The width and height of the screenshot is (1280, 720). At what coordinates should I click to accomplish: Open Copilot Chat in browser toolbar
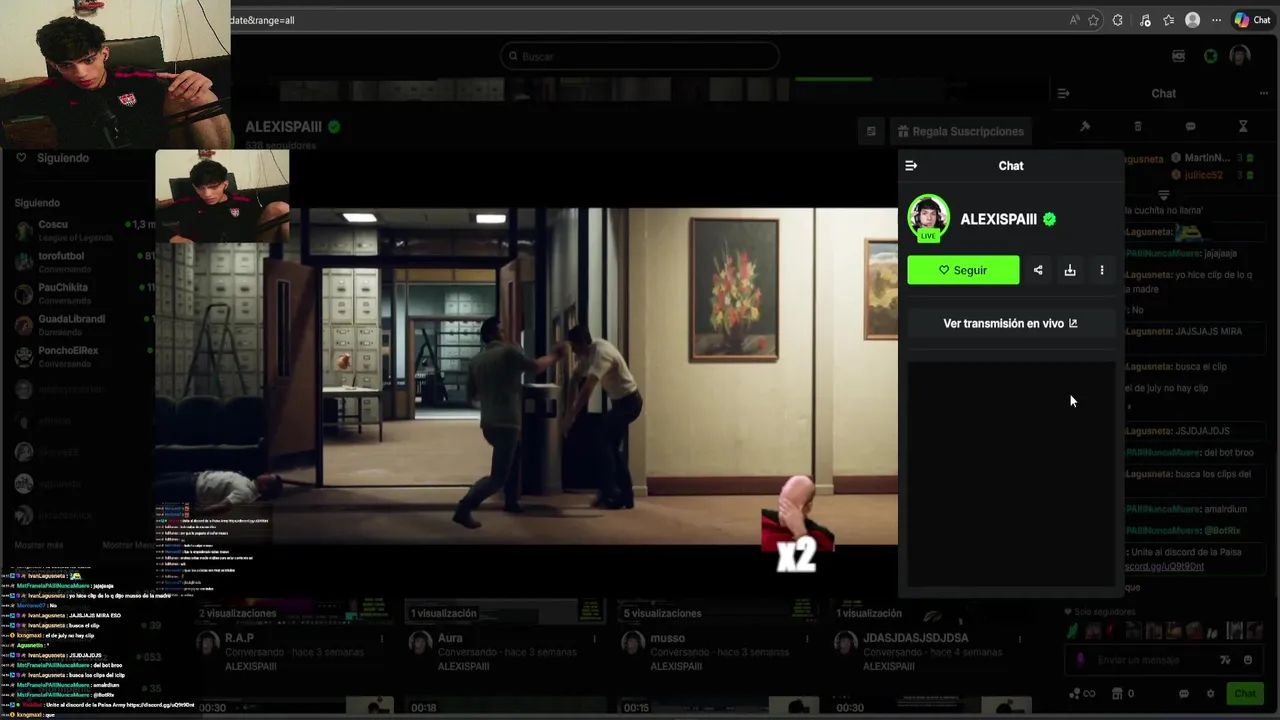coord(1252,20)
